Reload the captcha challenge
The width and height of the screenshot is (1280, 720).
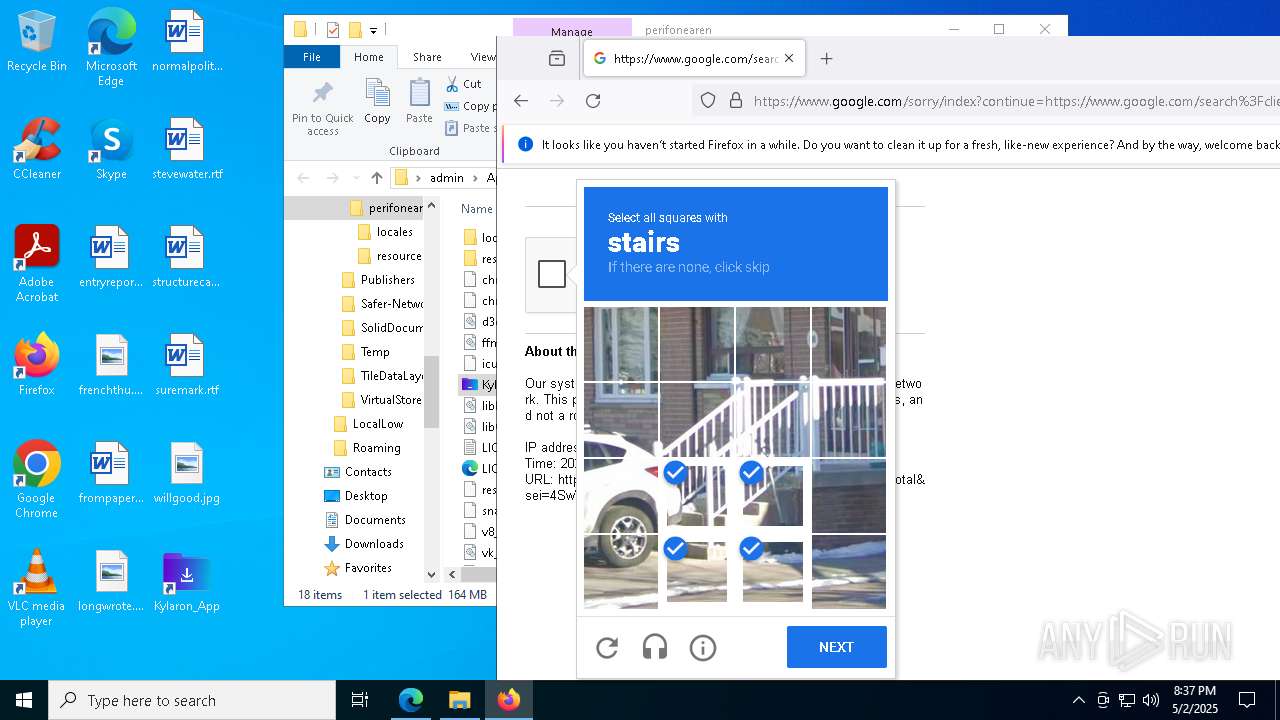point(607,648)
